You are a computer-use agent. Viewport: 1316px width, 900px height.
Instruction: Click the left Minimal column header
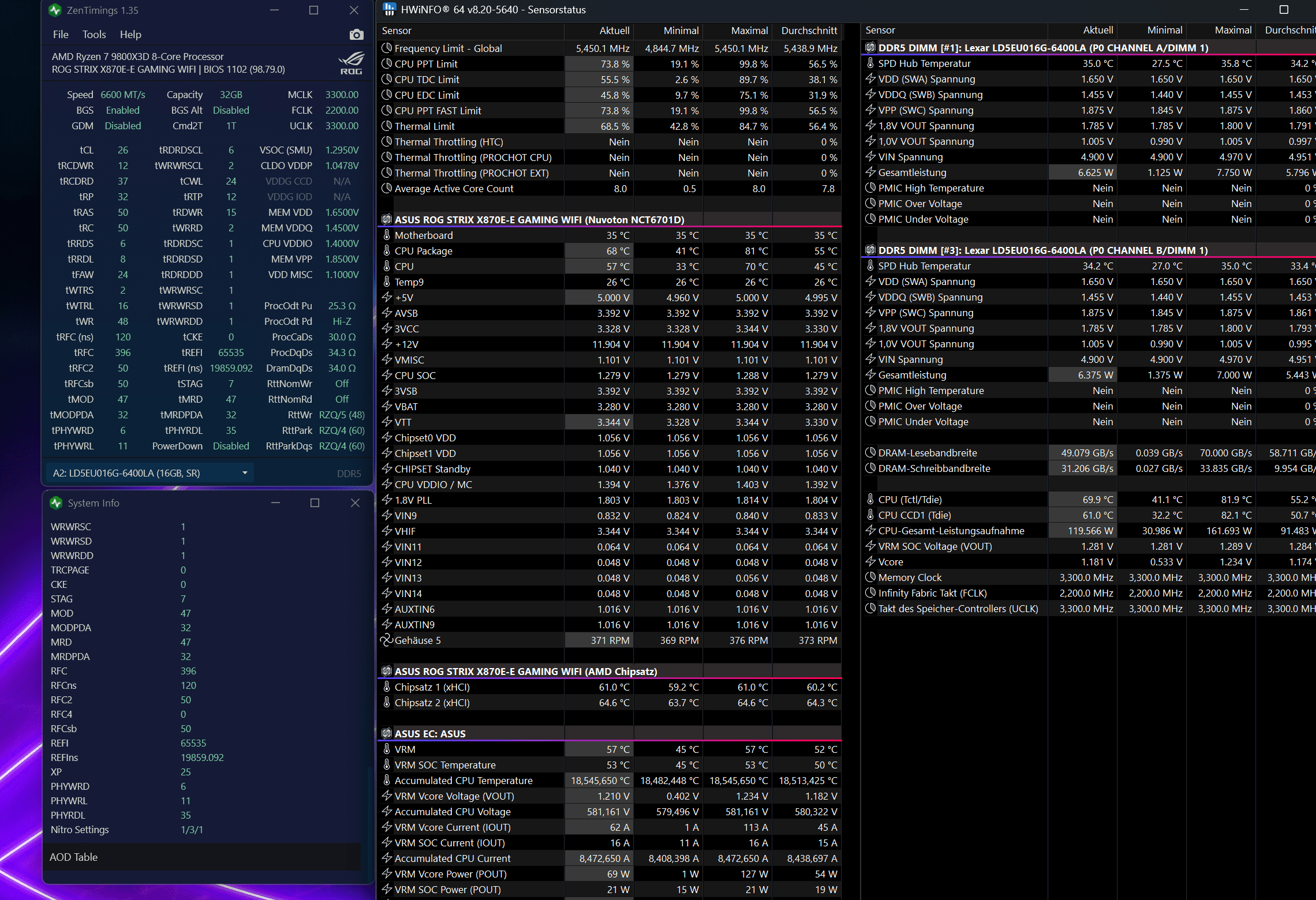pyautogui.click(x=668, y=31)
